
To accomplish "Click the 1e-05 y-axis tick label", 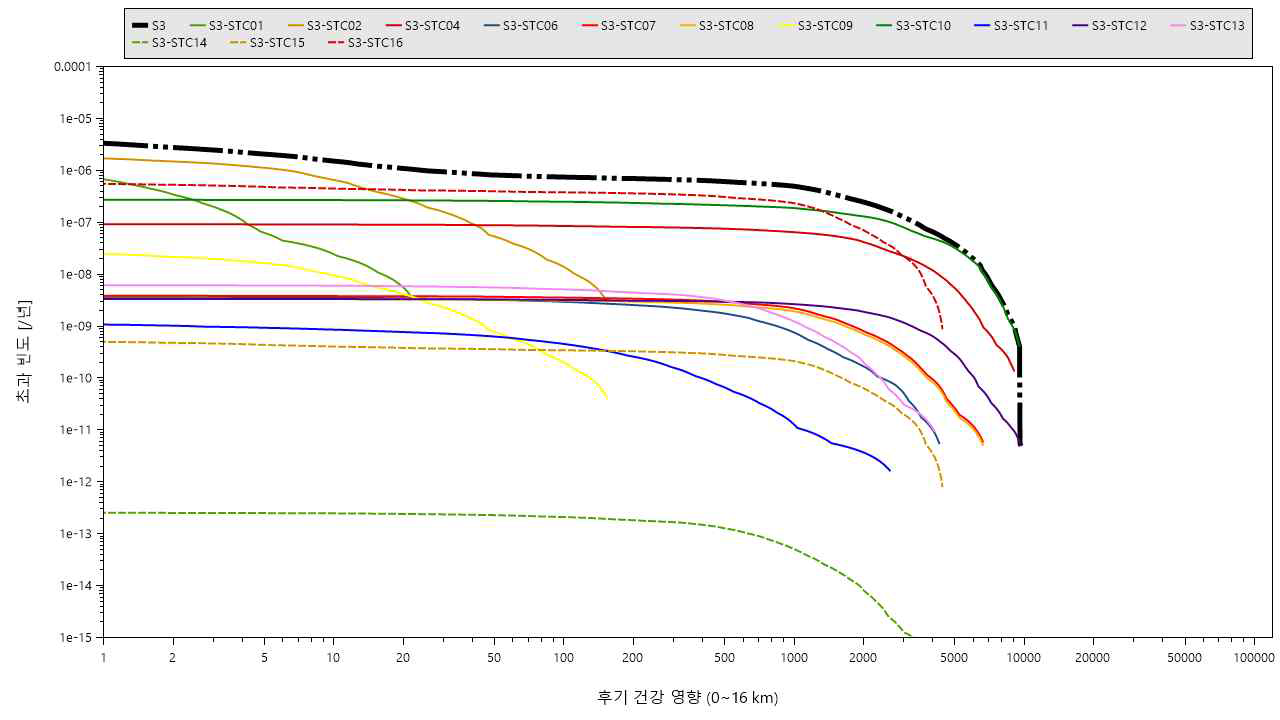I will [x=76, y=119].
